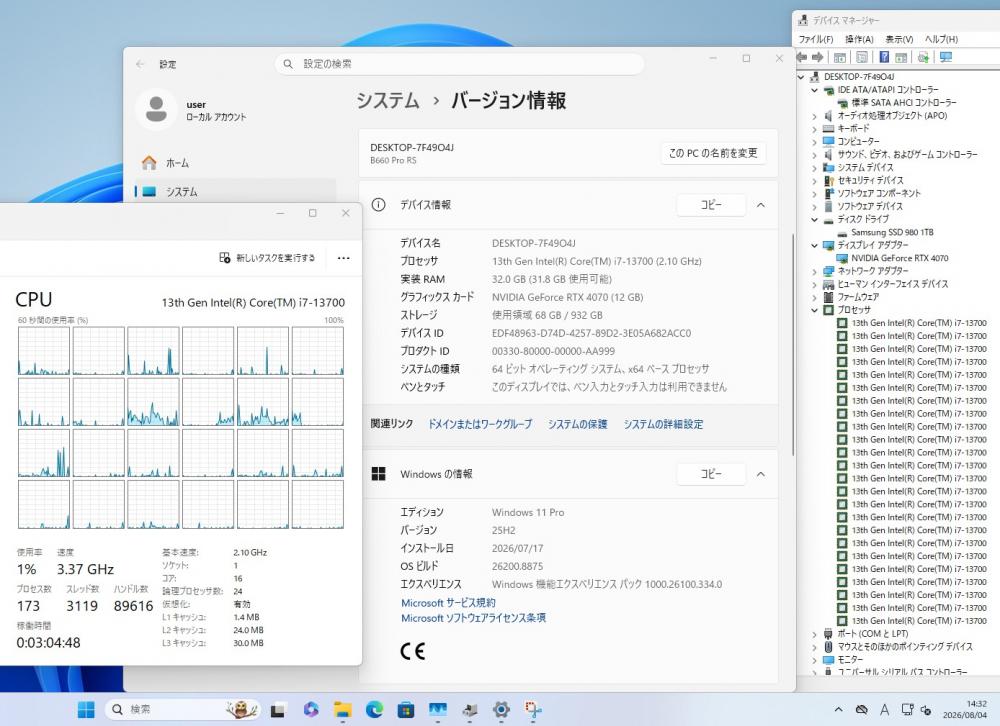Select Samsung SSD 980 1TB device
This screenshot has height=726, width=1000.
892,232
